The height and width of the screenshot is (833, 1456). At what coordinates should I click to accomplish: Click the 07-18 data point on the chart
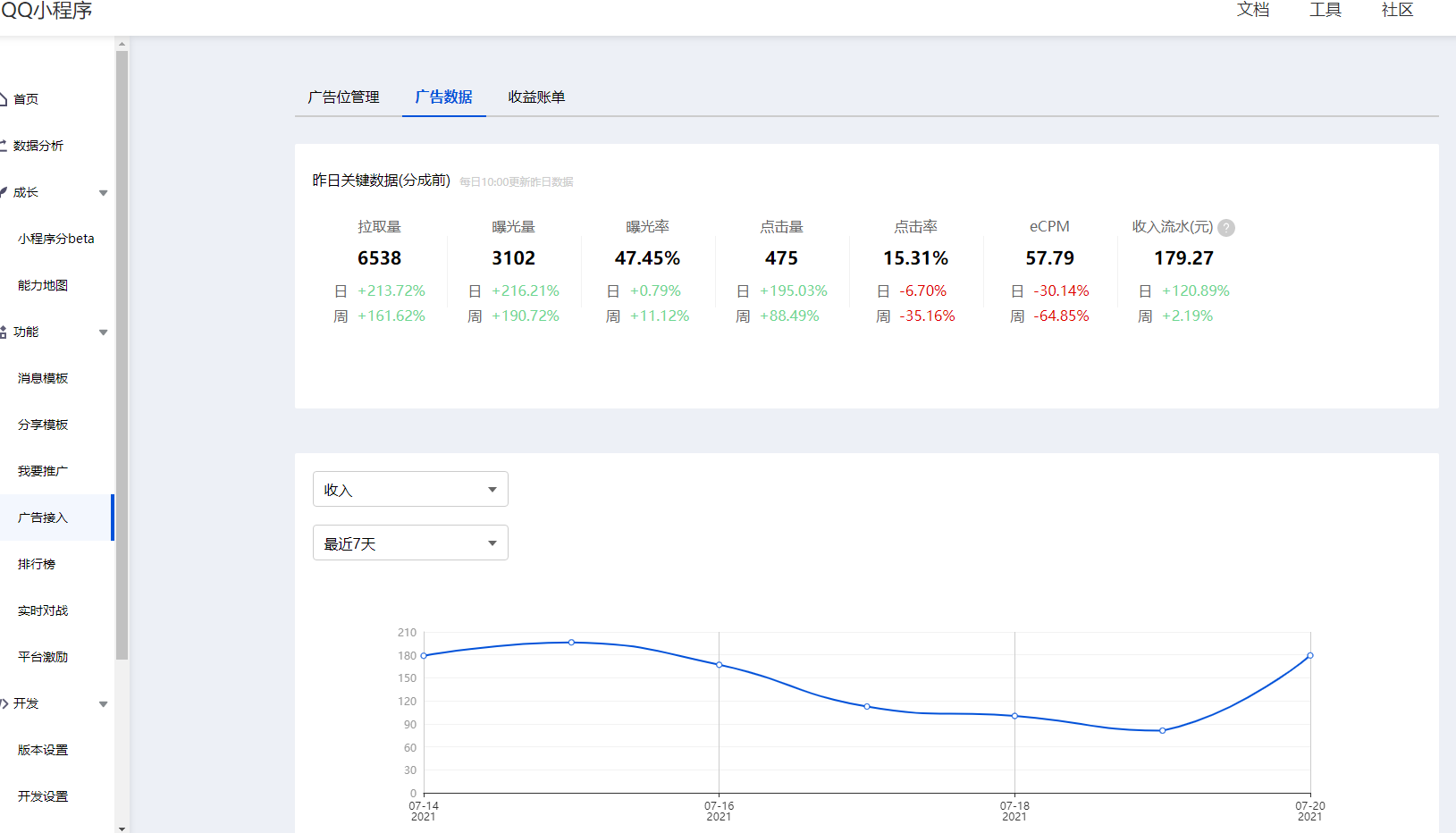click(1014, 716)
